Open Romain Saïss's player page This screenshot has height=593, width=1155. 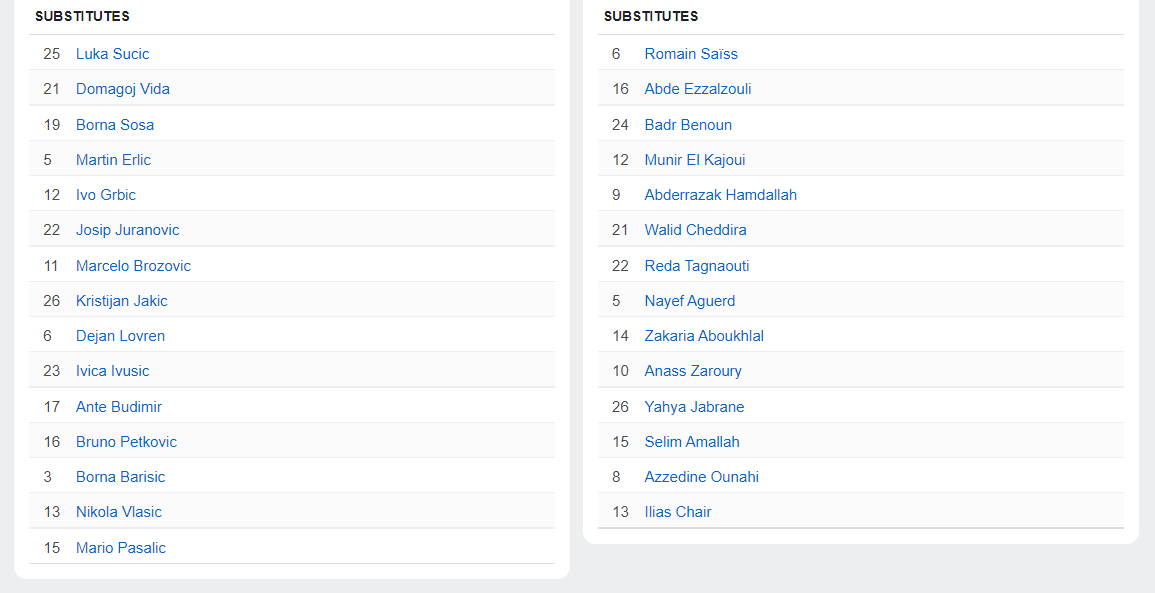(691, 54)
